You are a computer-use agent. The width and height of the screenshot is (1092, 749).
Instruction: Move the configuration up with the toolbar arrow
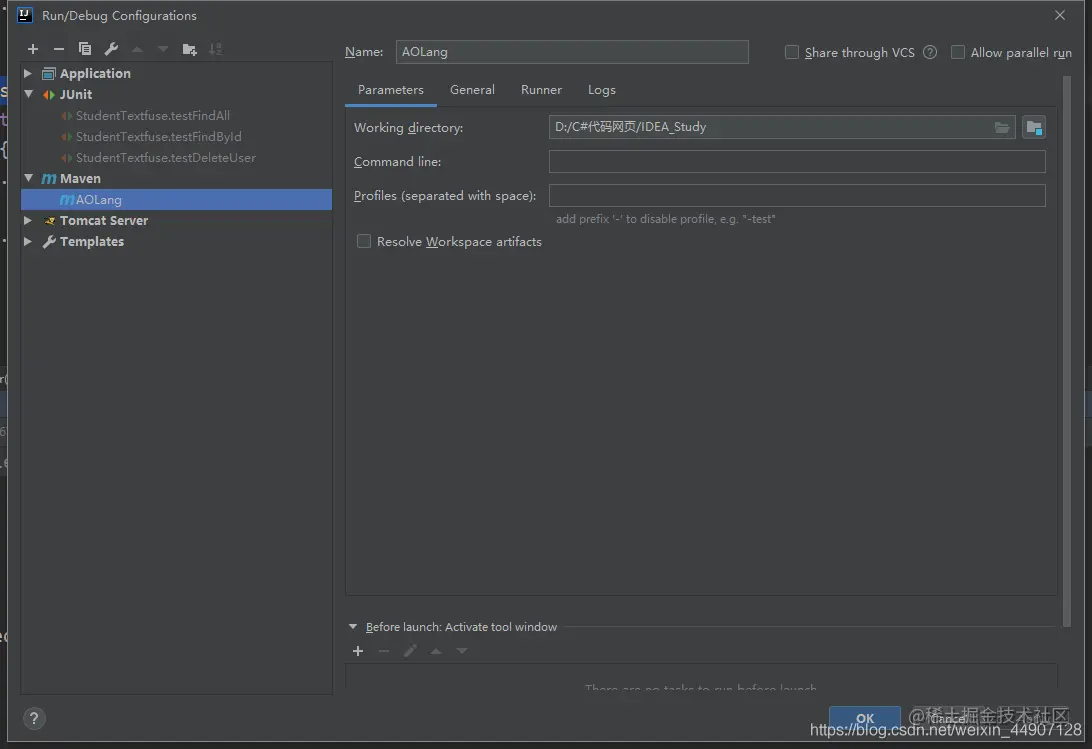point(137,49)
